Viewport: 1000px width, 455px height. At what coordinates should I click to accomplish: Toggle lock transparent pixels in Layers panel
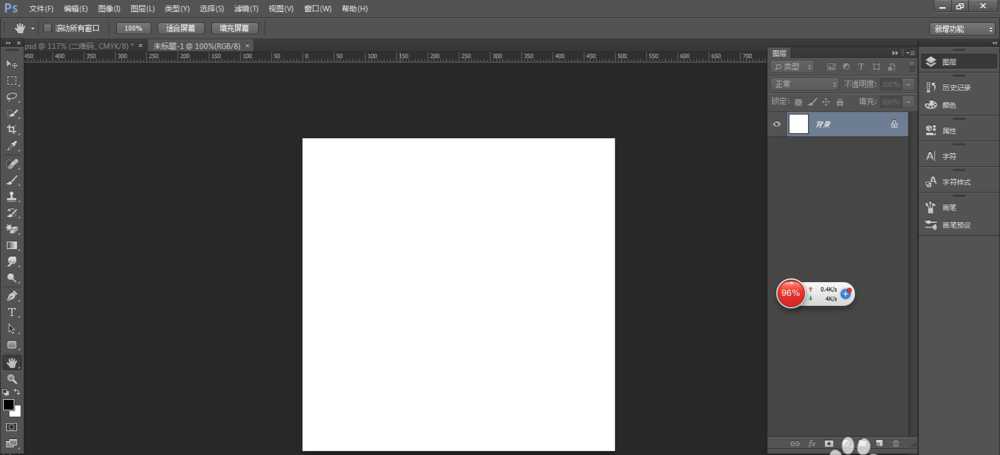coord(798,101)
